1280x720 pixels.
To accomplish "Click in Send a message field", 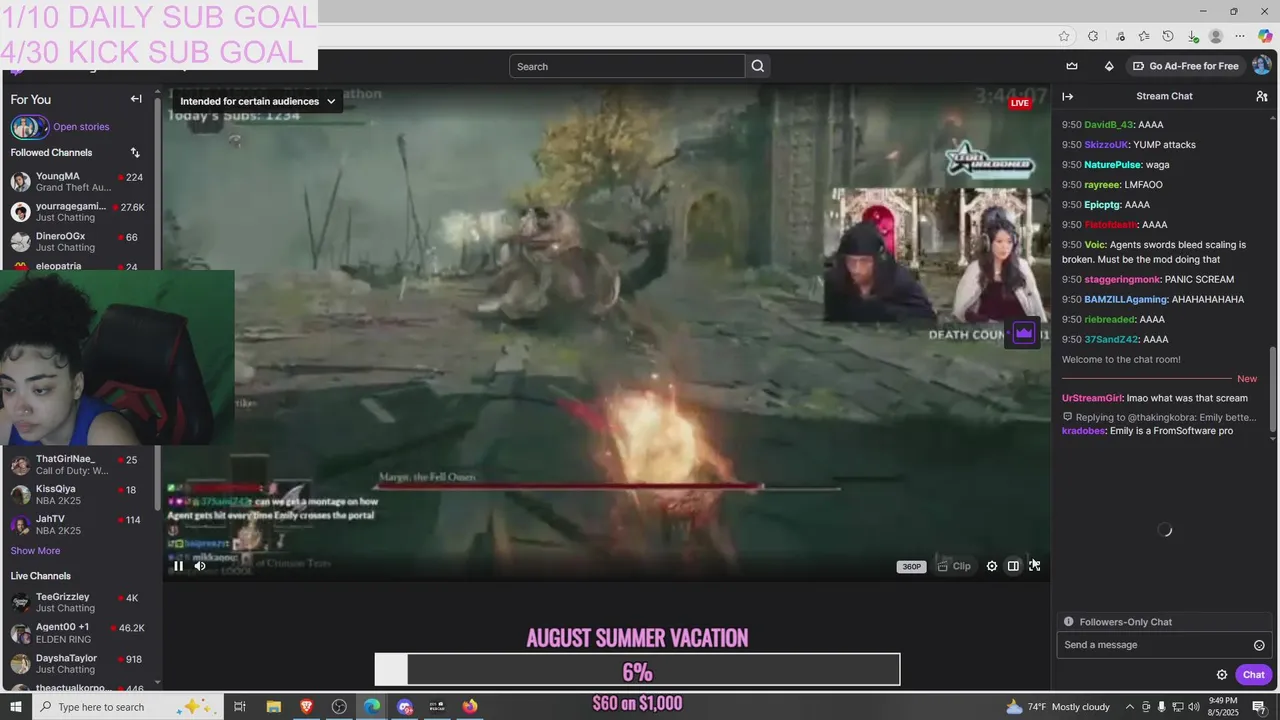I will [1155, 645].
